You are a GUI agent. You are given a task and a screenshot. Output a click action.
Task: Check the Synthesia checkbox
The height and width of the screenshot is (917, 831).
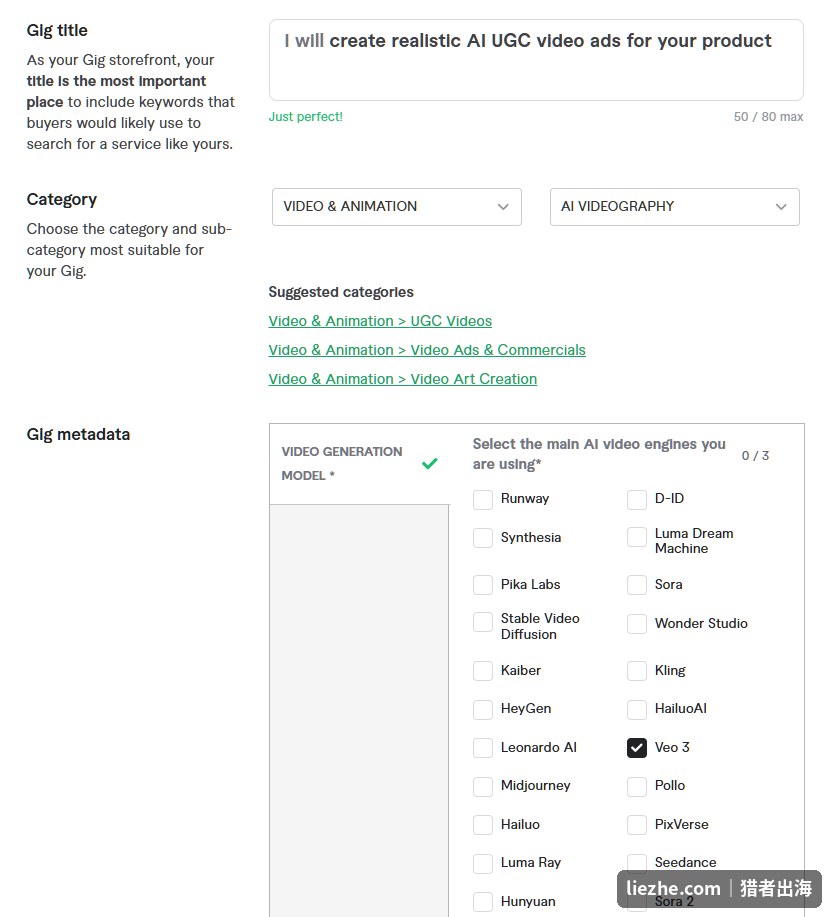click(x=483, y=538)
